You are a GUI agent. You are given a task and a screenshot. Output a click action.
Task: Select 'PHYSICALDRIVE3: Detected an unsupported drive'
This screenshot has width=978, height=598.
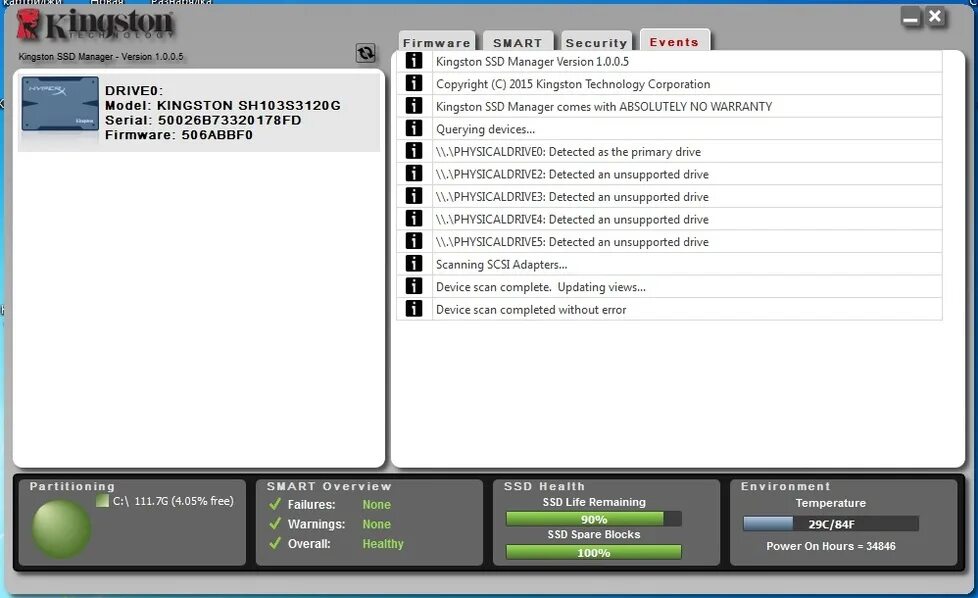pyautogui.click(x=572, y=196)
